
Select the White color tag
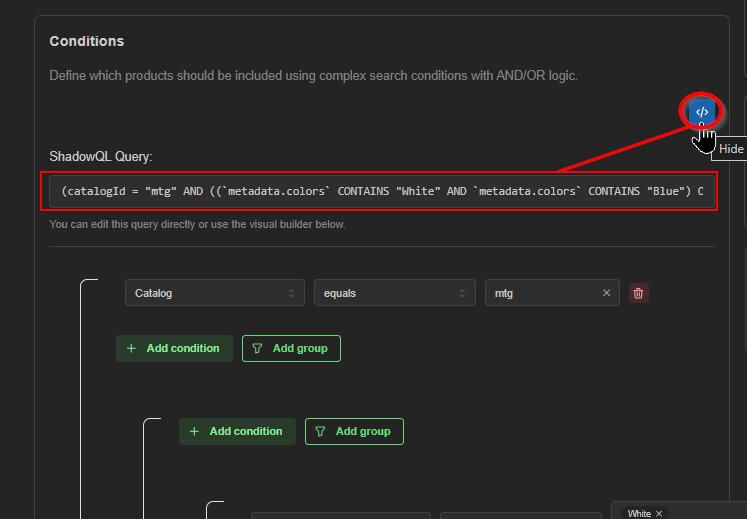(639, 513)
